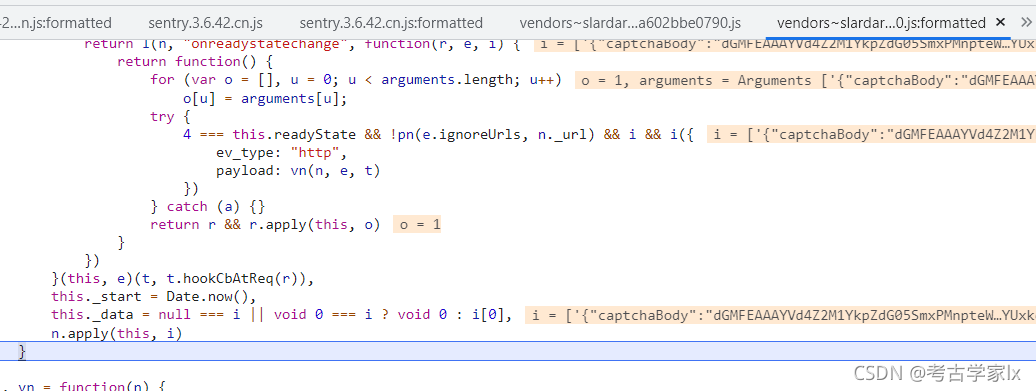Click the 'try {' line
The width and height of the screenshot is (1036, 391).
coord(170,116)
